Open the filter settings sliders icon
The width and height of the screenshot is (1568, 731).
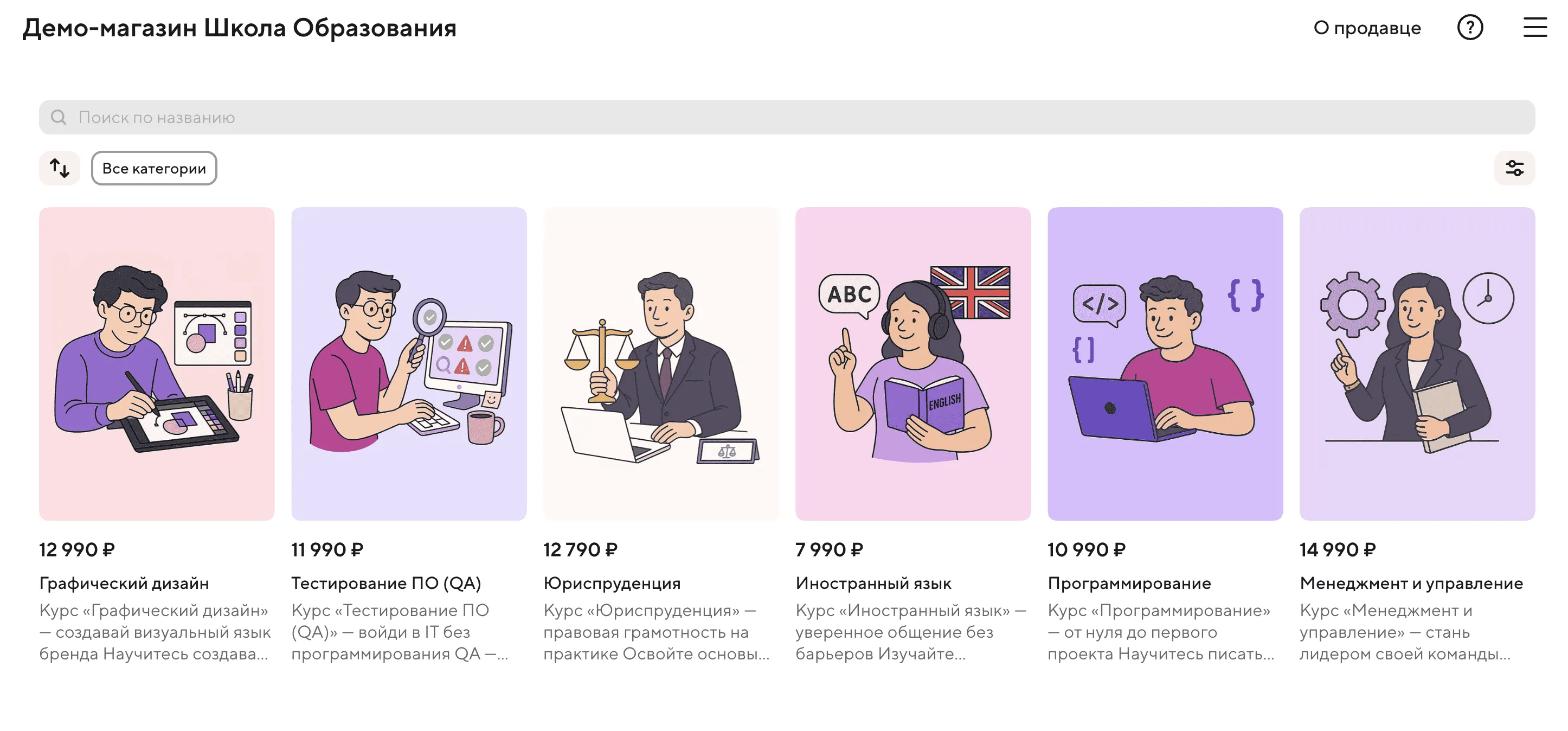[1514, 168]
